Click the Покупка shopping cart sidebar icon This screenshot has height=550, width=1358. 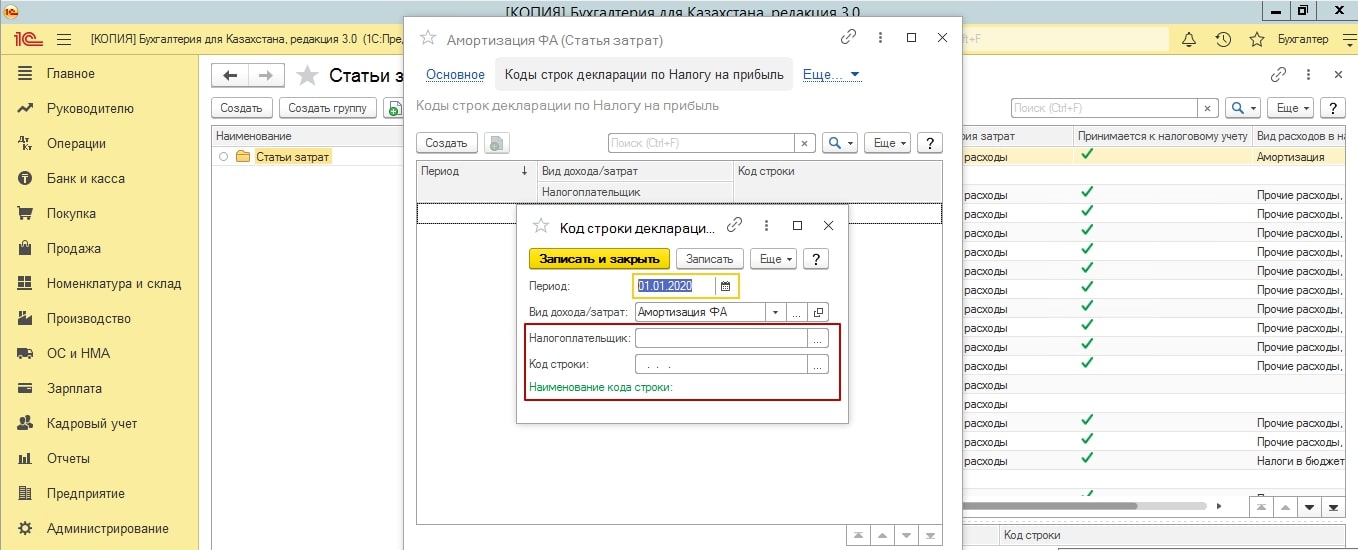pos(26,213)
